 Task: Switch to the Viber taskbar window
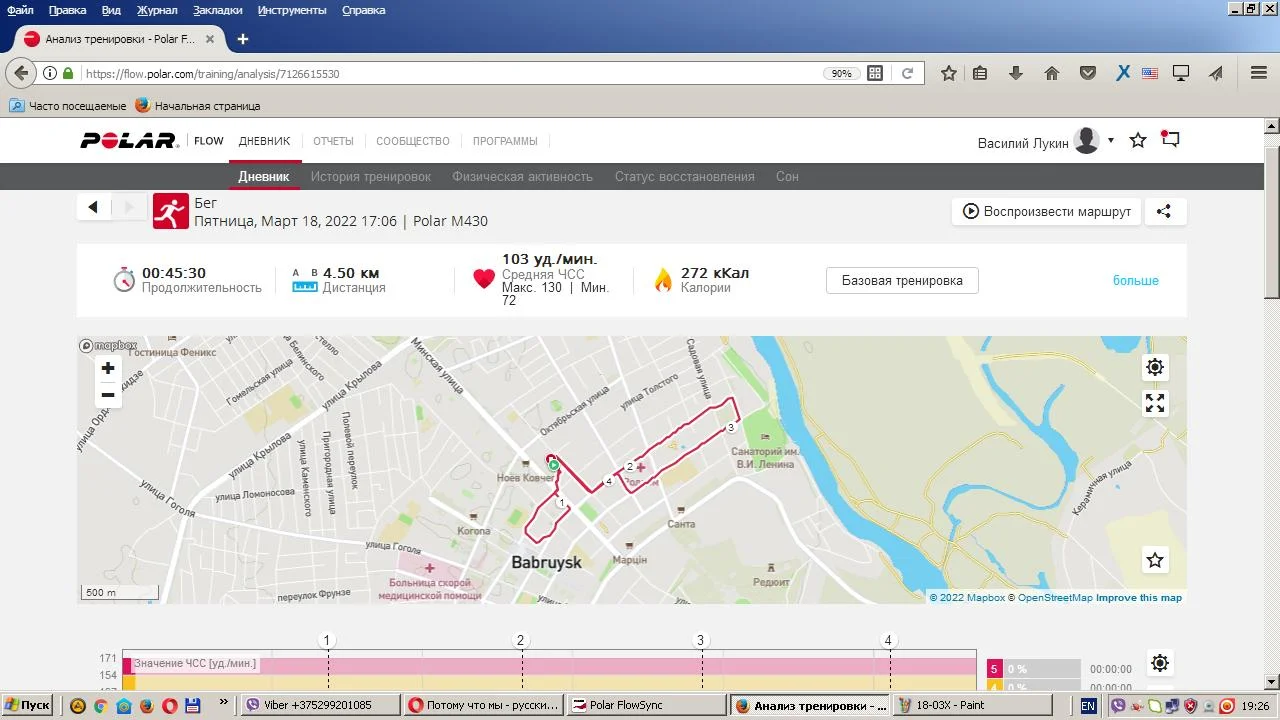(323, 705)
